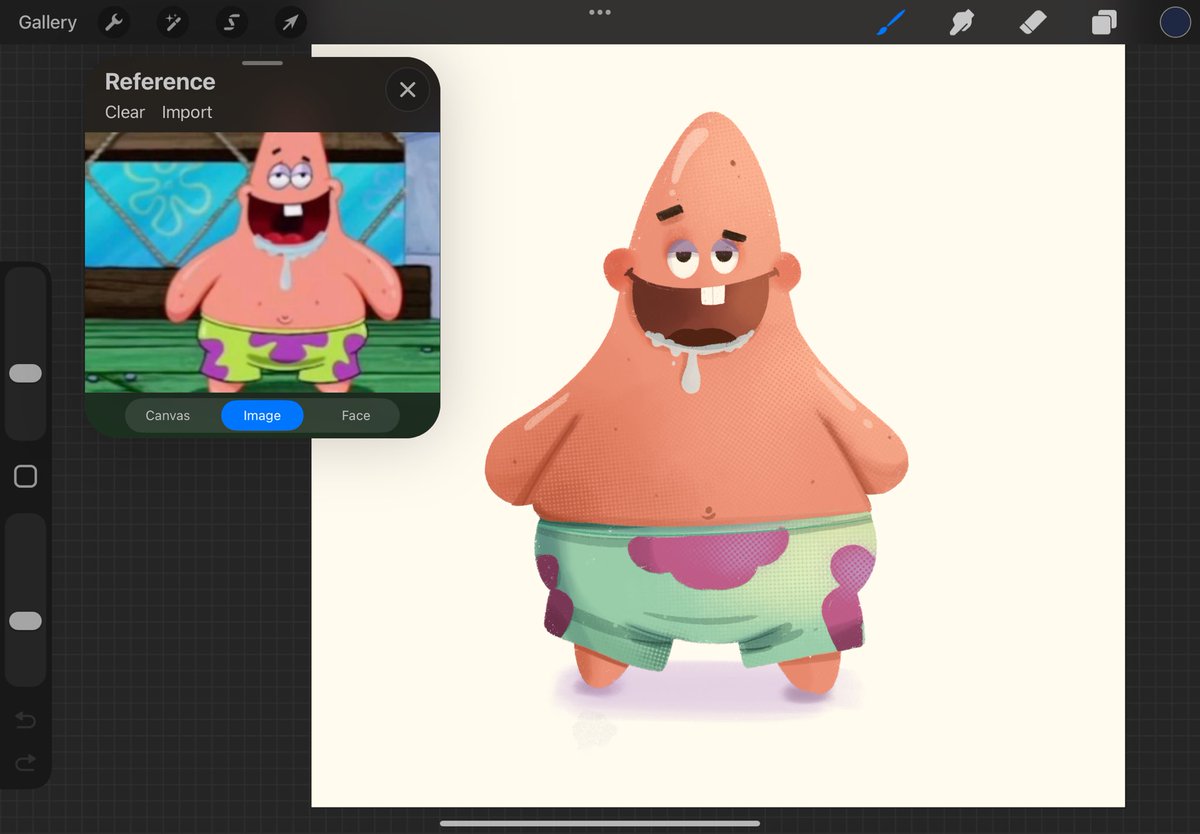Click the three-dot menu at top center

click(600, 12)
